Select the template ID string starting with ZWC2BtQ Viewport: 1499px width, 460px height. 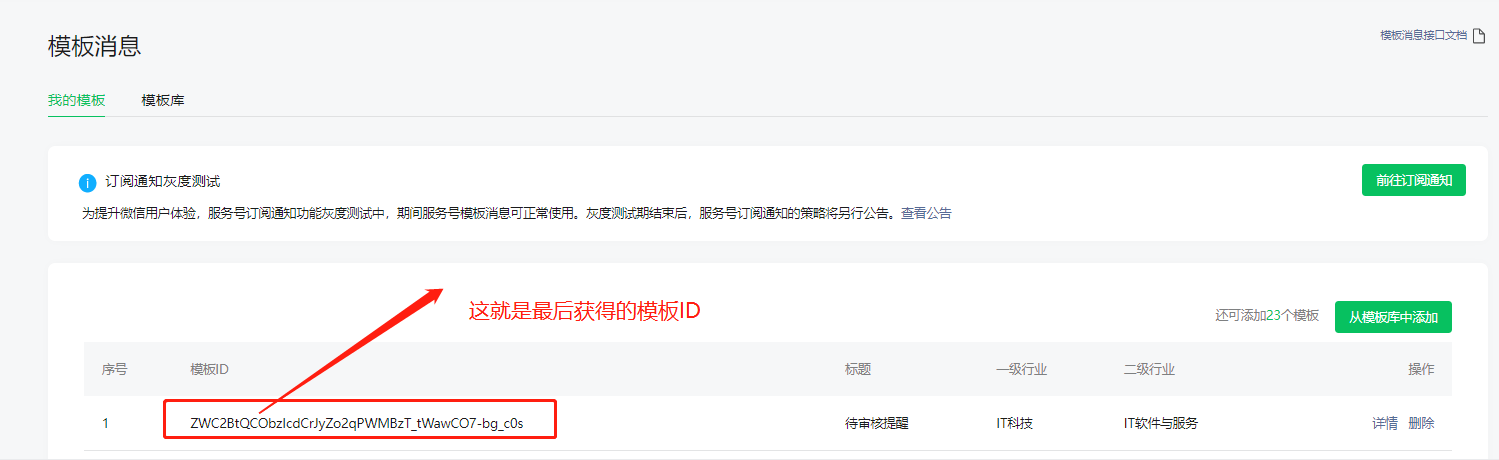click(357, 423)
